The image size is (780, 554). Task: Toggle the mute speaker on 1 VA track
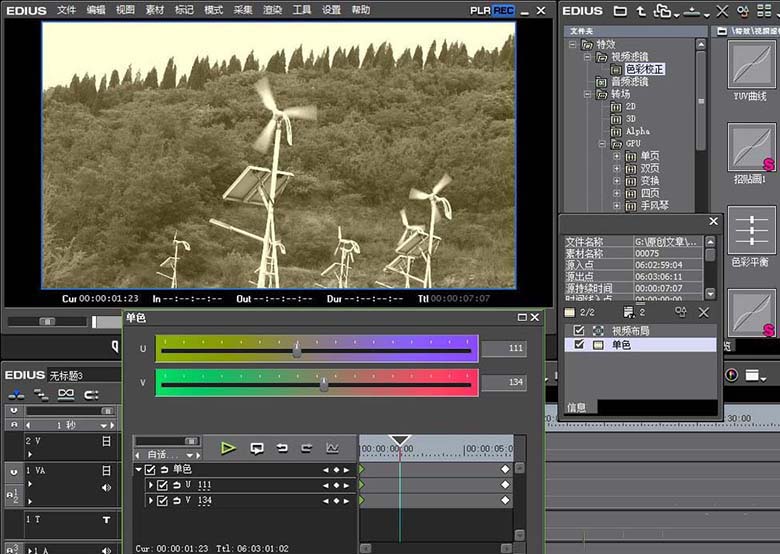106,487
